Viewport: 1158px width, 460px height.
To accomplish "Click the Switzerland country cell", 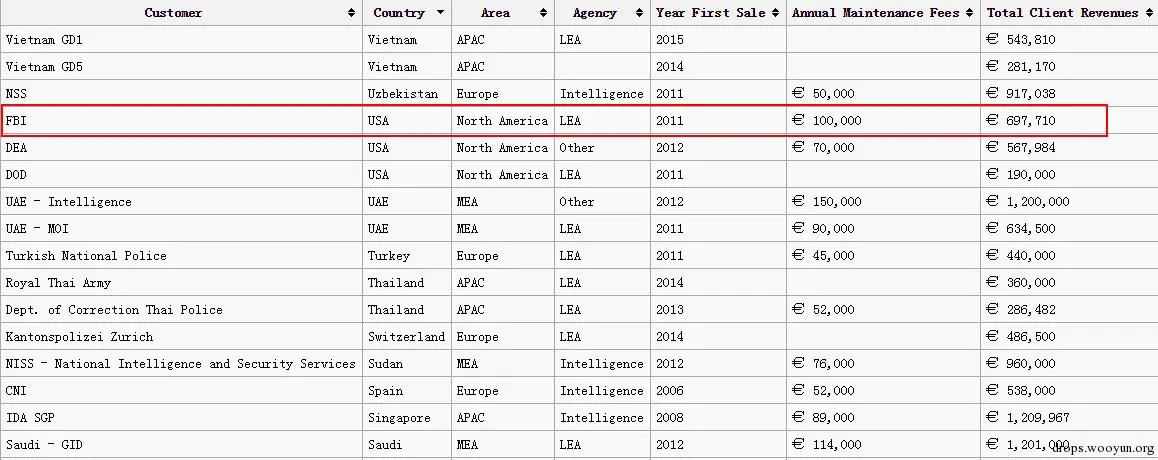I will click(406, 337).
